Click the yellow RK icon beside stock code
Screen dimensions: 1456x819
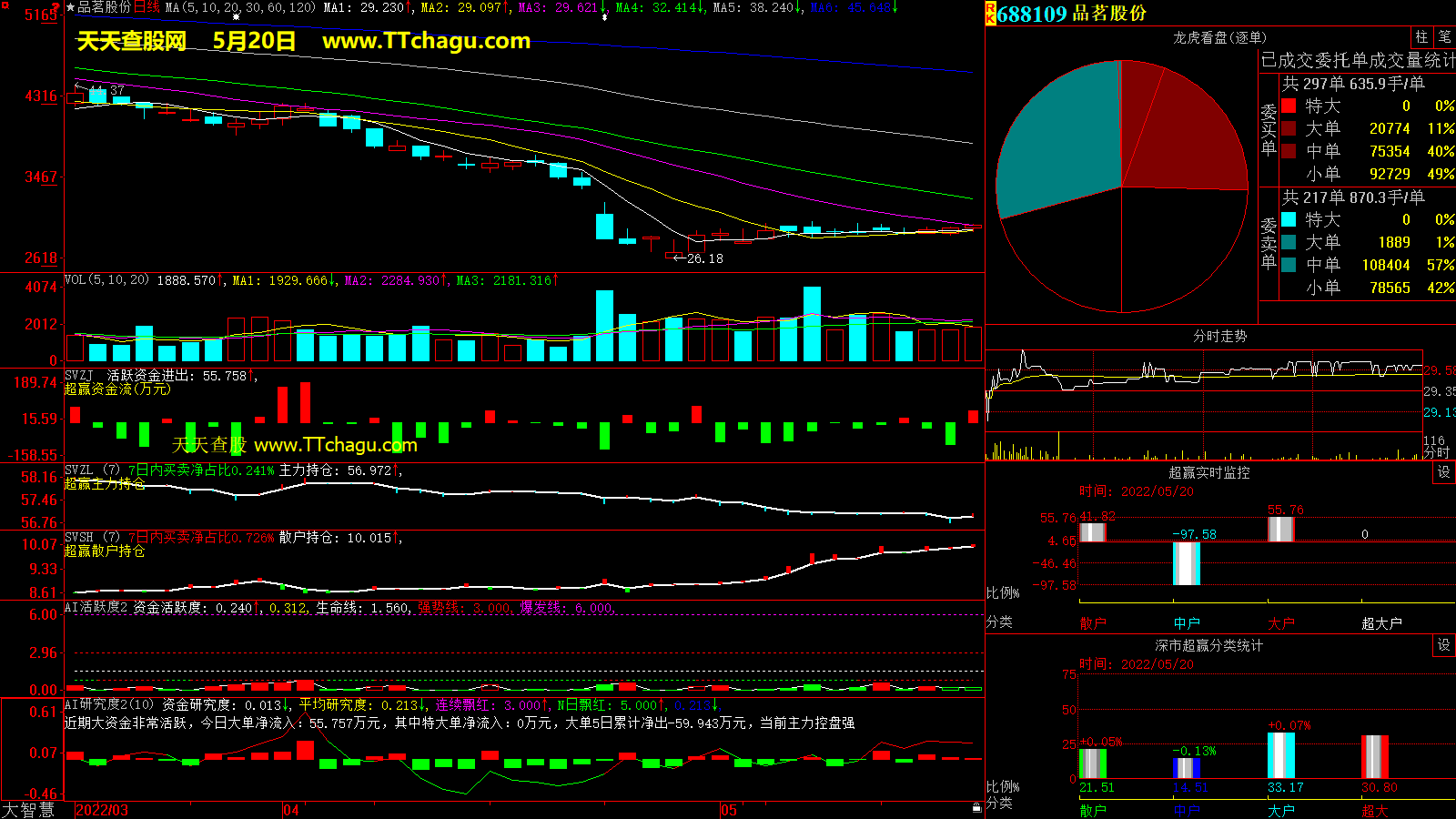click(990, 13)
